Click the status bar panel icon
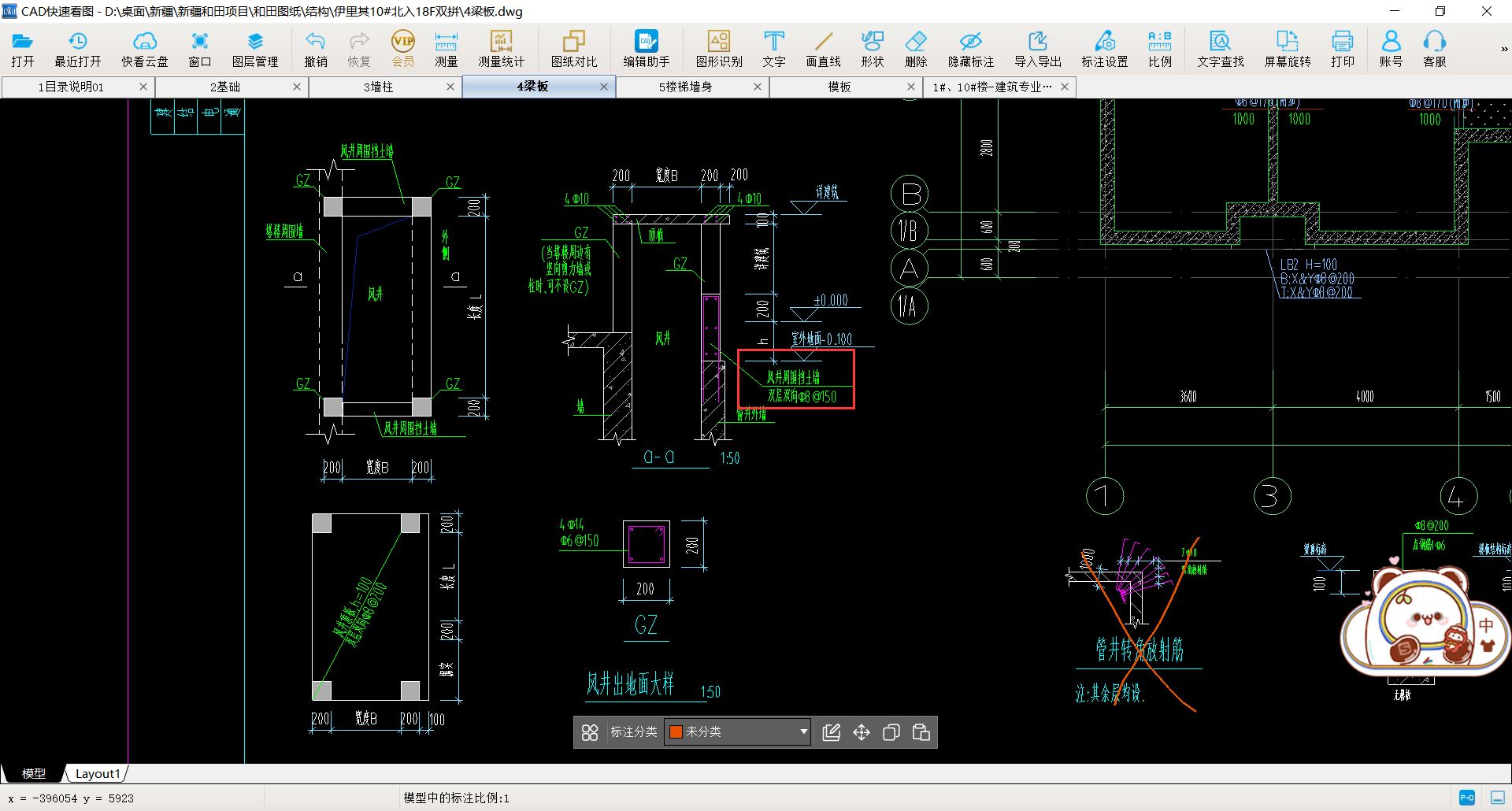 coord(1497,798)
